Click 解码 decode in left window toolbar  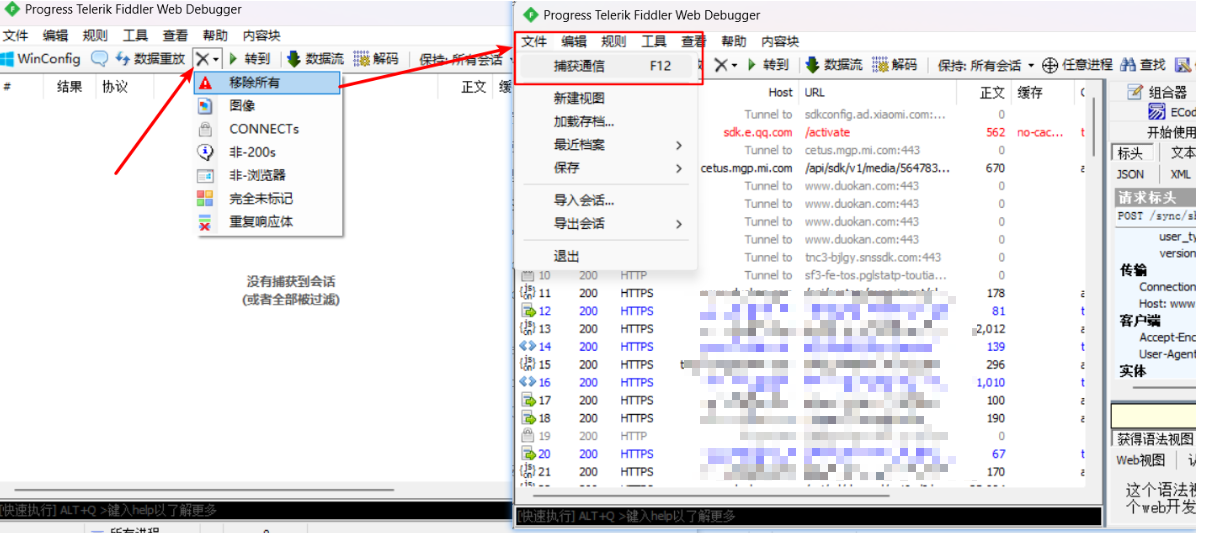click(x=376, y=59)
